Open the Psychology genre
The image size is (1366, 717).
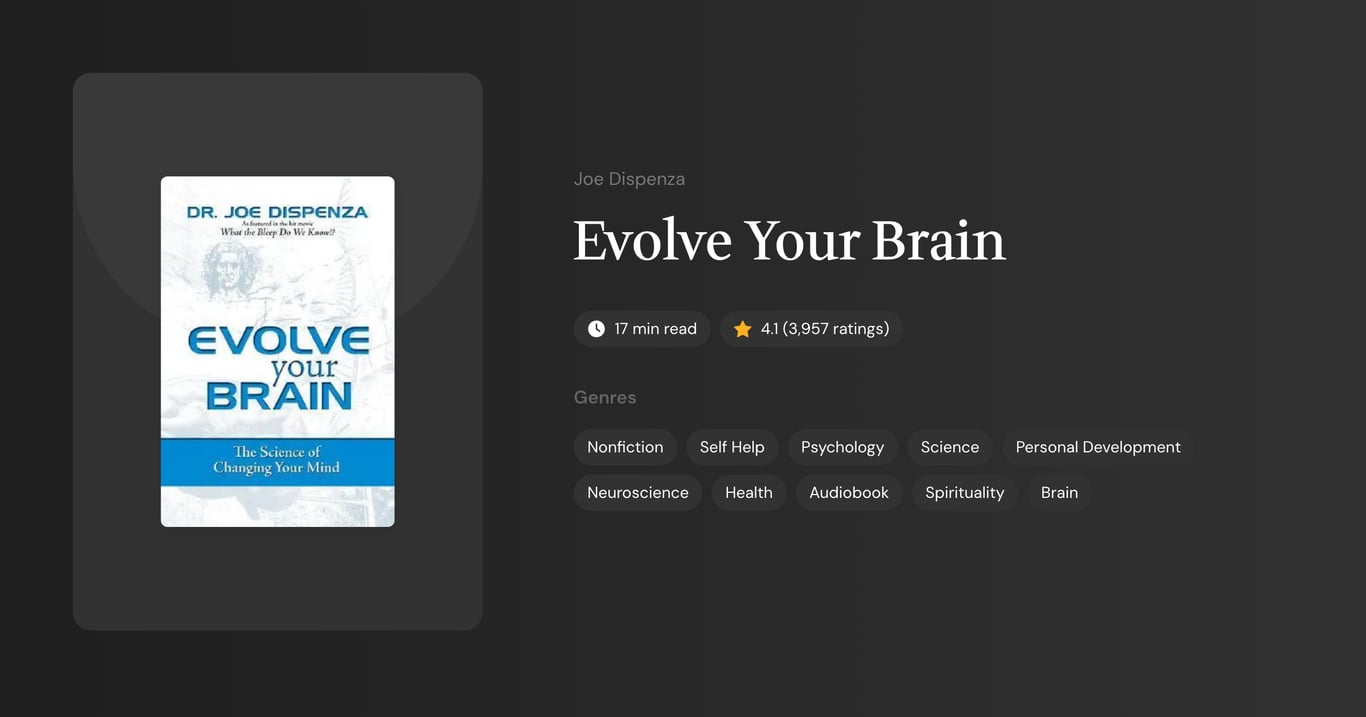click(x=842, y=447)
